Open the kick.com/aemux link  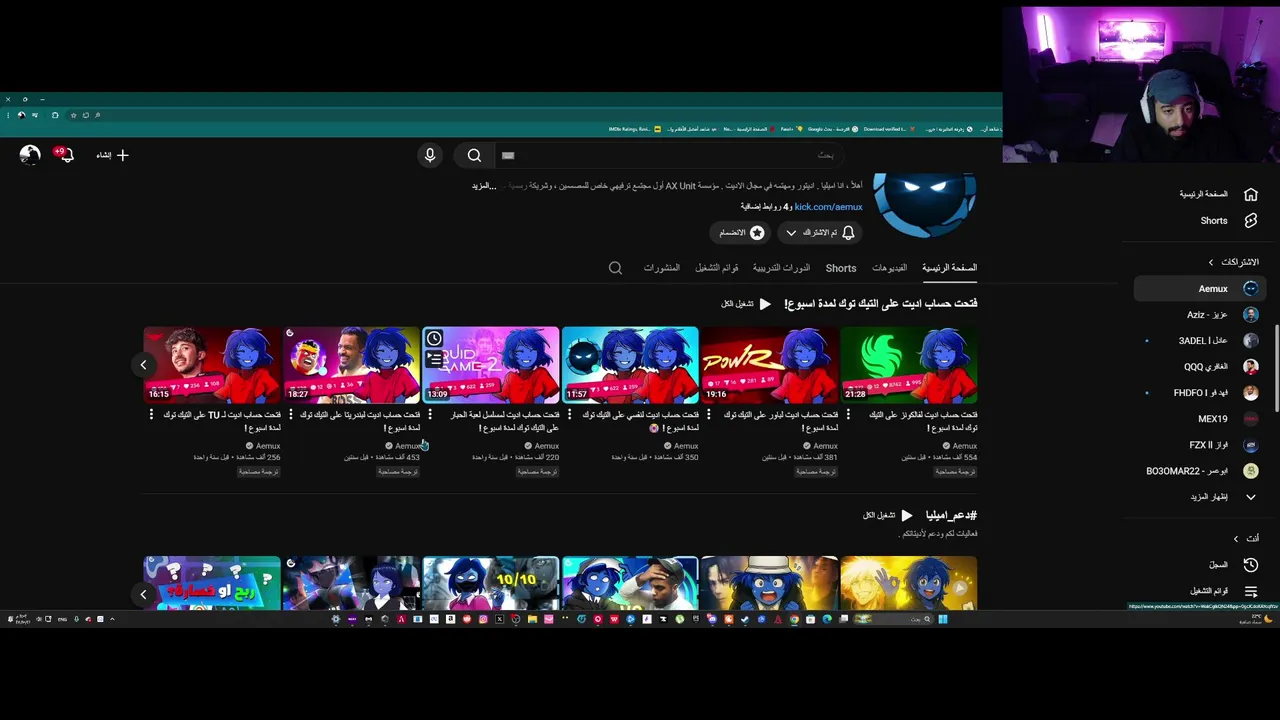pos(828,207)
